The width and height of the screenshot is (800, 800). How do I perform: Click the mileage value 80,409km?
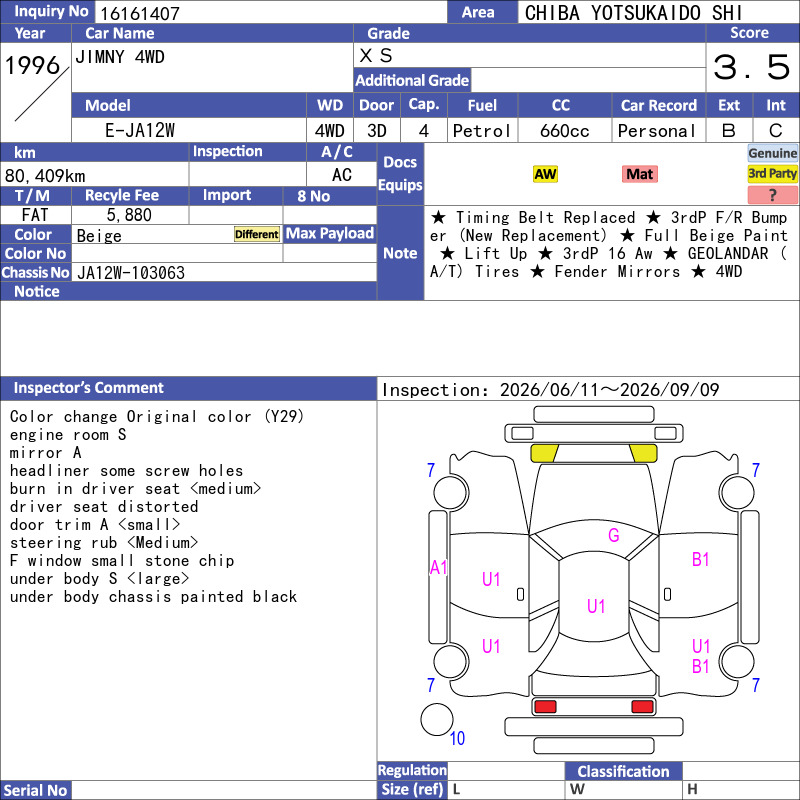tap(45, 176)
